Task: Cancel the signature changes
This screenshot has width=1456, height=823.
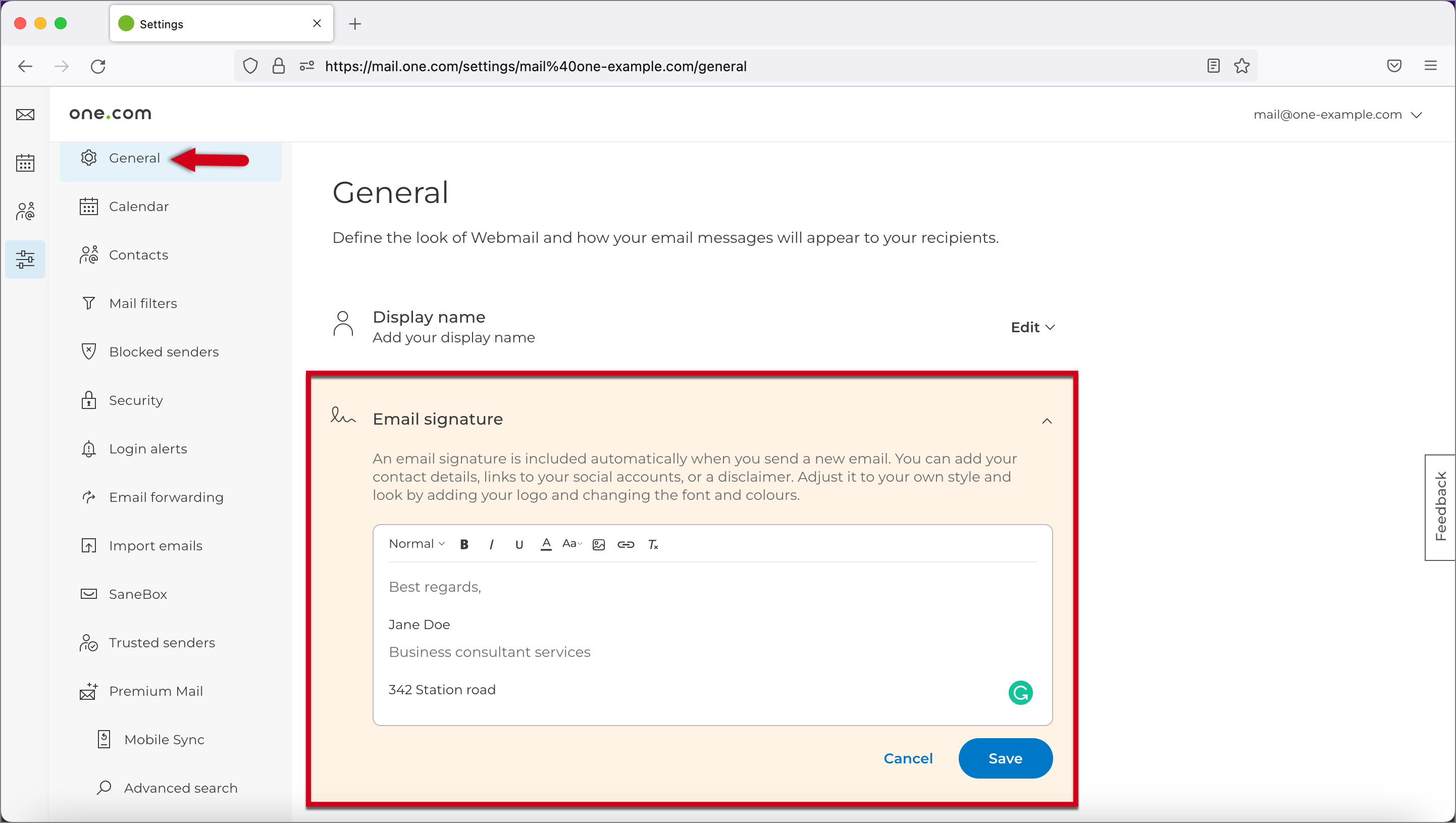Action: [x=908, y=758]
